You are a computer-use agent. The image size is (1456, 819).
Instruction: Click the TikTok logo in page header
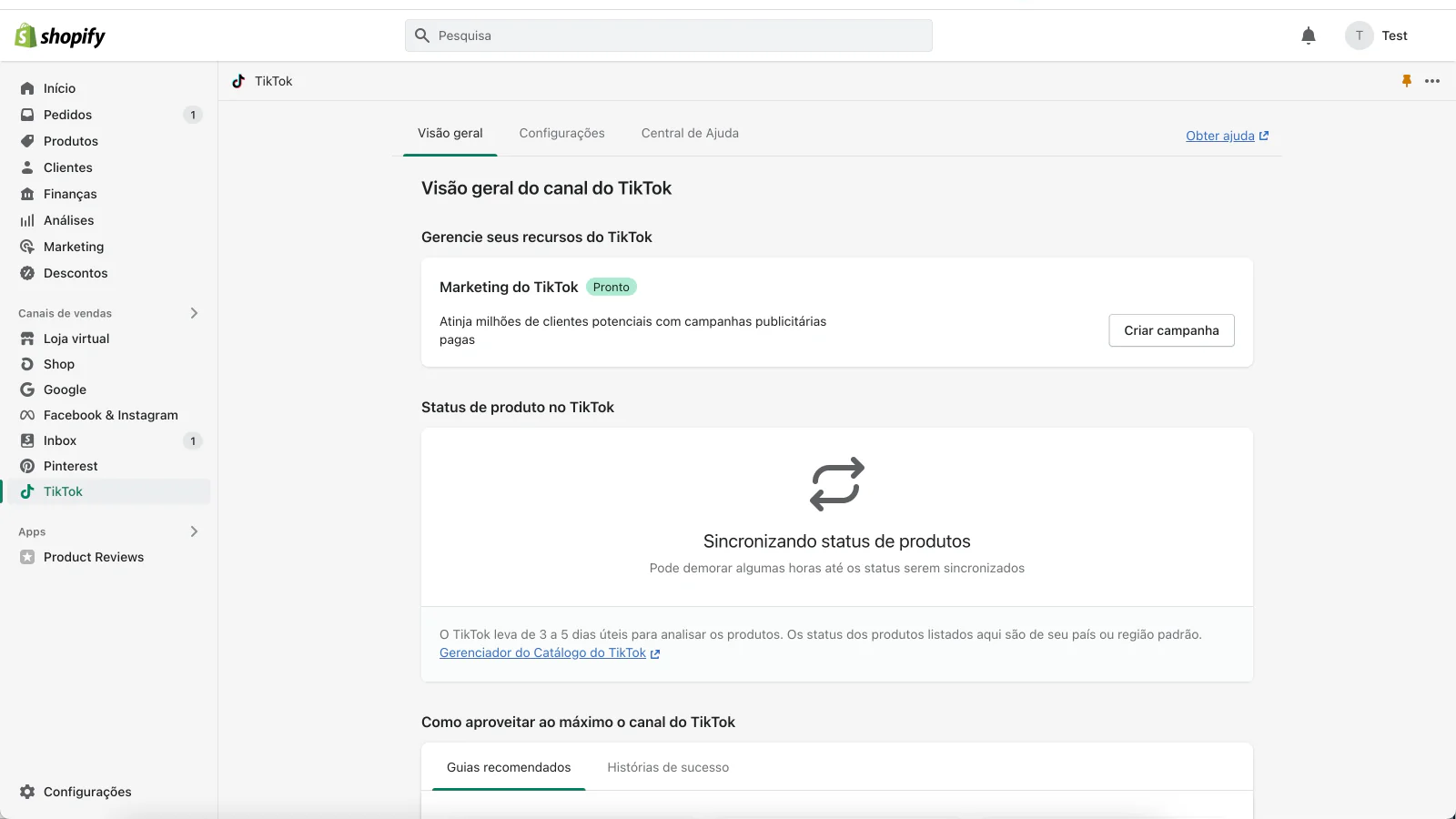tap(238, 81)
